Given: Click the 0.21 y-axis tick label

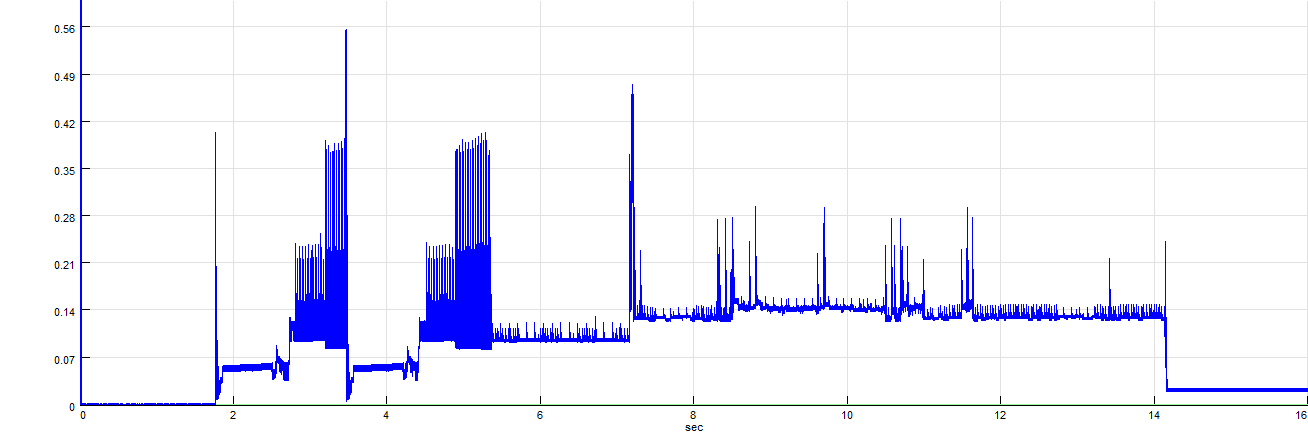Looking at the screenshot, I should pyautogui.click(x=63, y=263).
